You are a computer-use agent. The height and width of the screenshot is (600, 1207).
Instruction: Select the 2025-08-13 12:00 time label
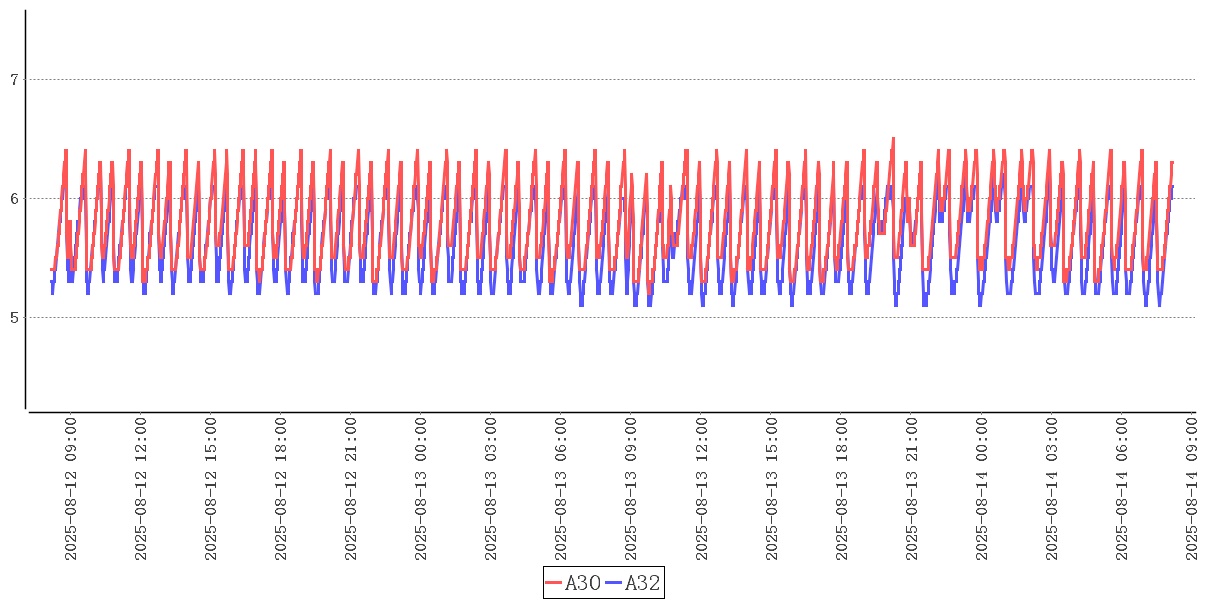(702, 489)
